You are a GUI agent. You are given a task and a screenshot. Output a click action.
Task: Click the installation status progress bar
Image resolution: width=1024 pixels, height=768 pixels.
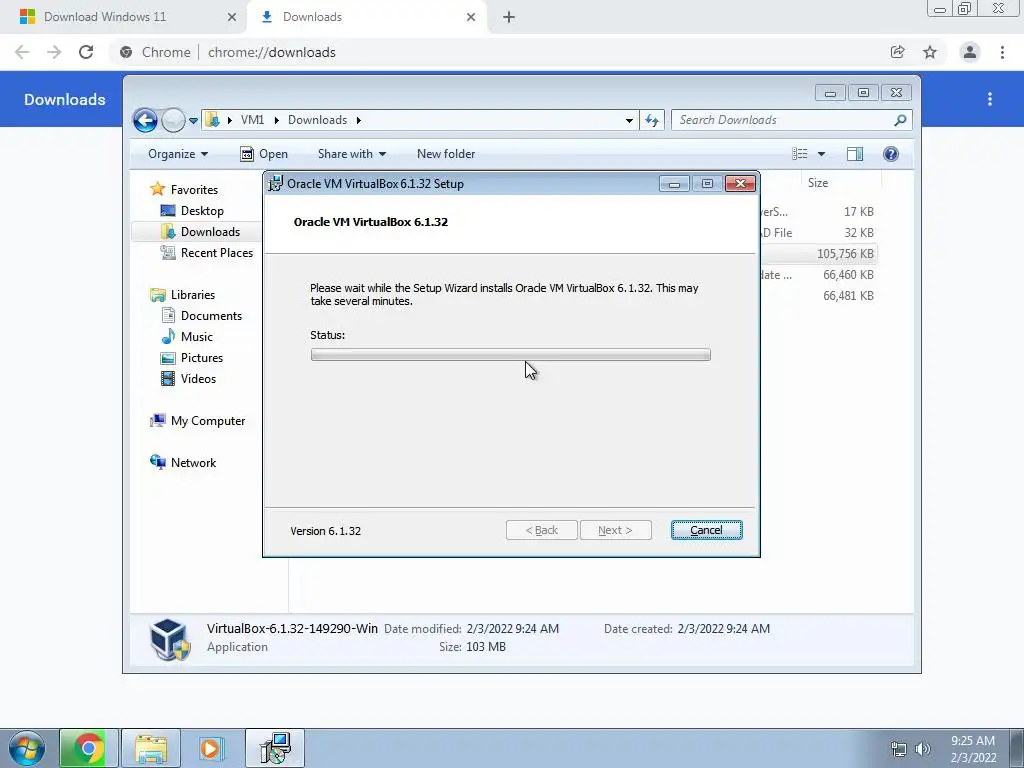click(x=511, y=355)
